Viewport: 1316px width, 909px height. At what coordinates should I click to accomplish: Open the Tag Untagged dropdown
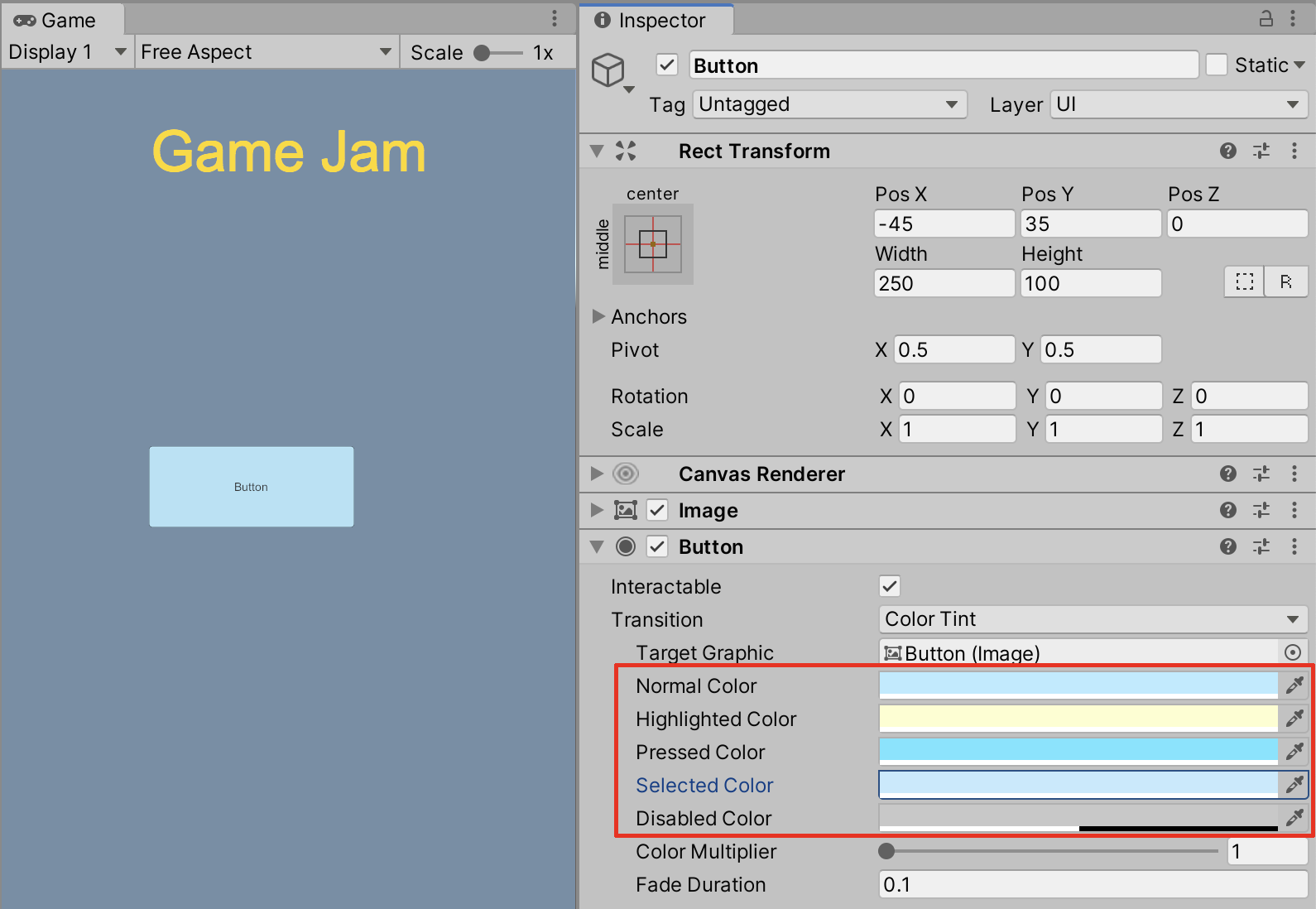pyautogui.click(x=830, y=104)
